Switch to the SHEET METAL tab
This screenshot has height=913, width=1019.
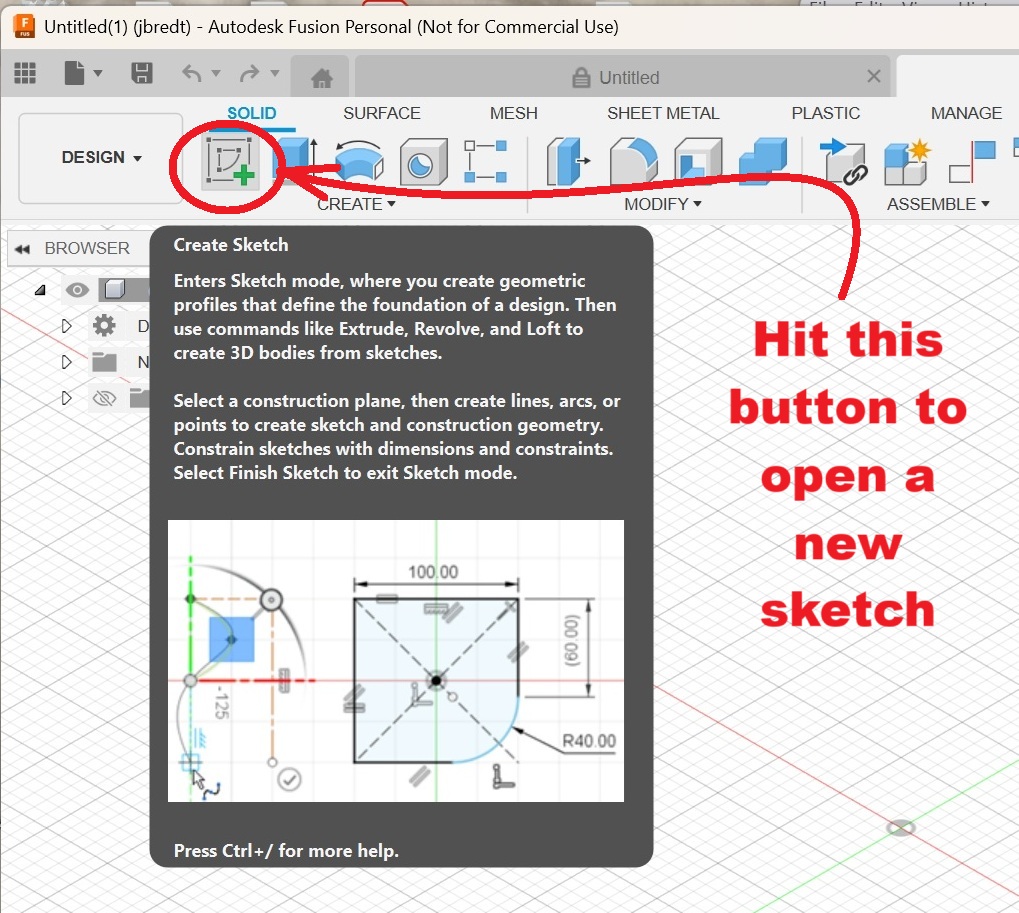coord(662,113)
